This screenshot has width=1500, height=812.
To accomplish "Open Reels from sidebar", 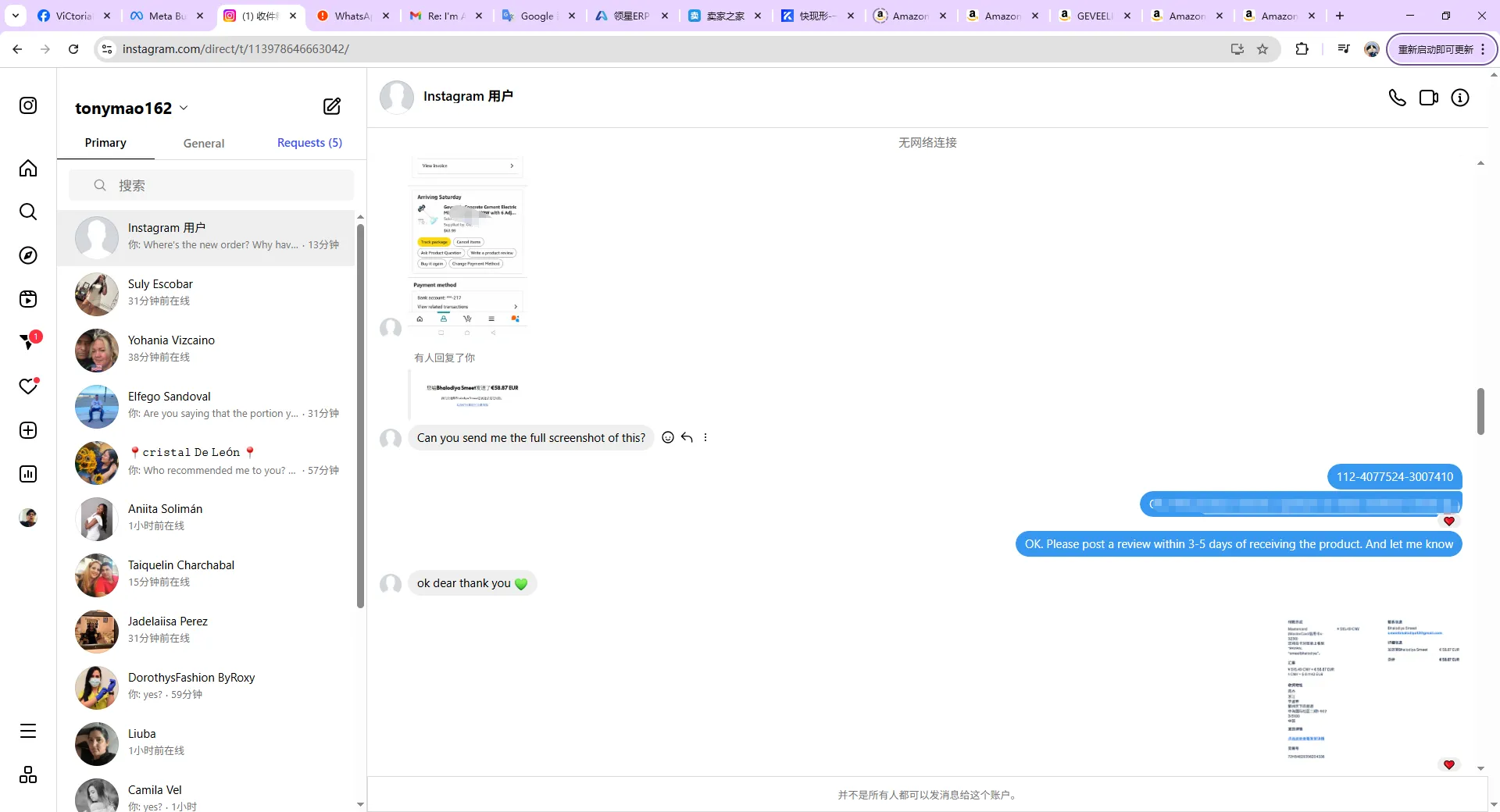I will coord(28,299).
